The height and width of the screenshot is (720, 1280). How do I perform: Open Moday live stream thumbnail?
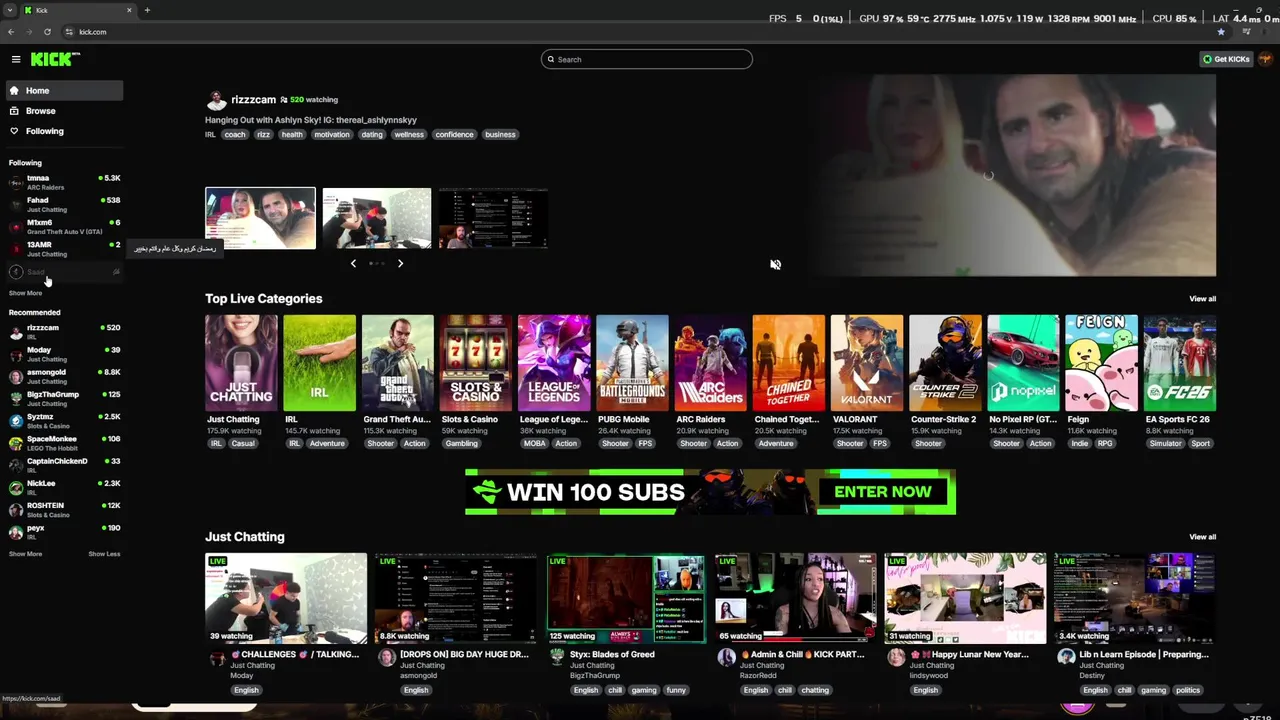(x=286, y=598)
